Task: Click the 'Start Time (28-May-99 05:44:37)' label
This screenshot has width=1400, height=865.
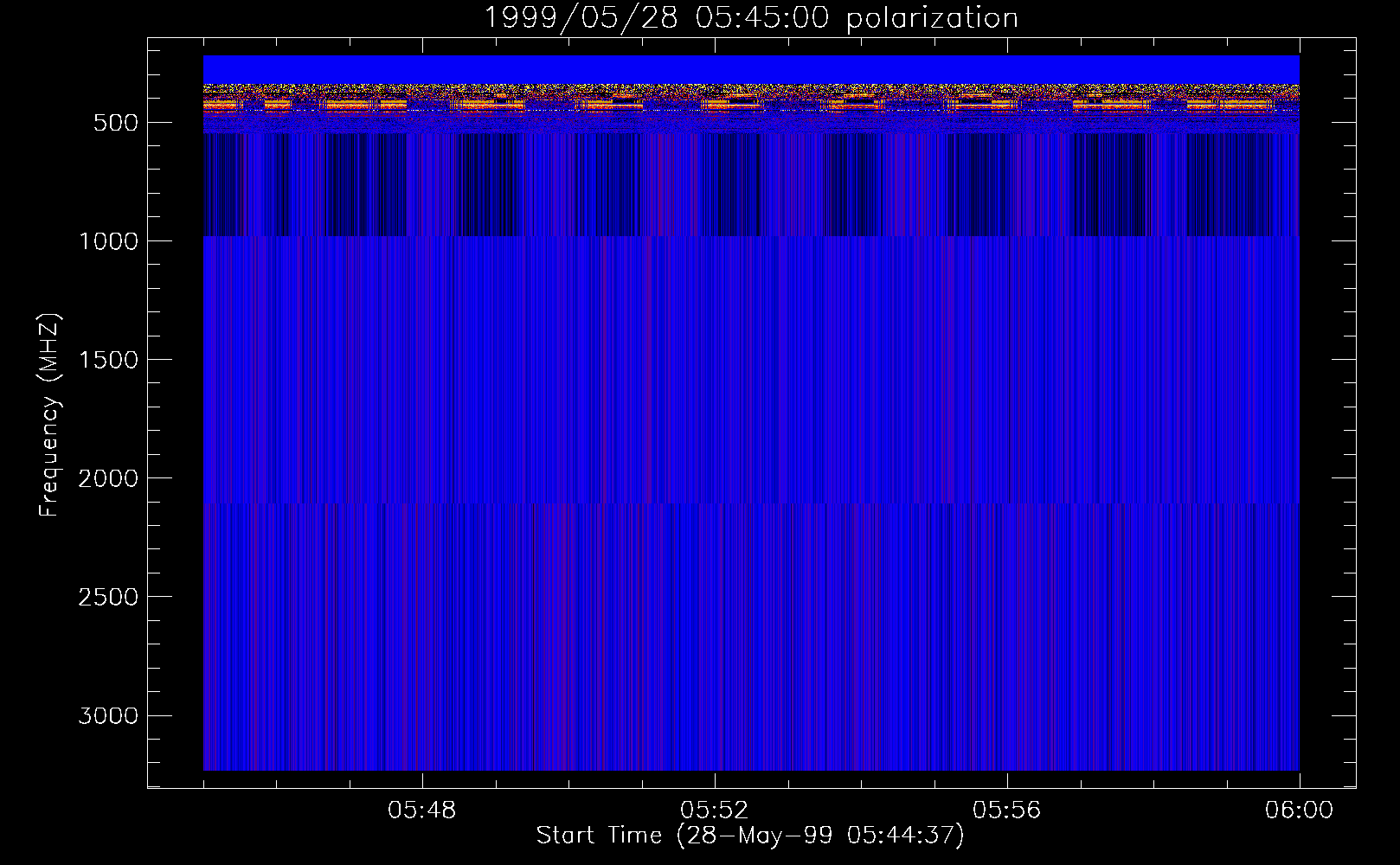Action: pyautogui.click(x=750, y=836)
